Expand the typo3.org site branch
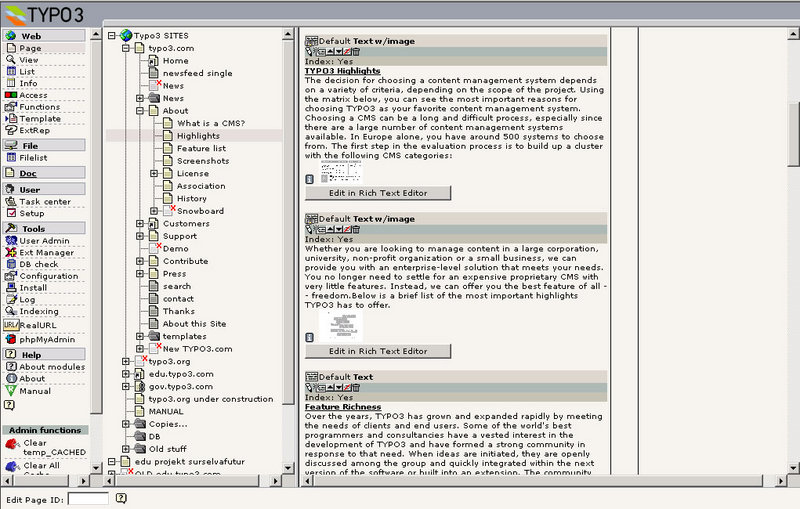 click(x=126, y=361)
